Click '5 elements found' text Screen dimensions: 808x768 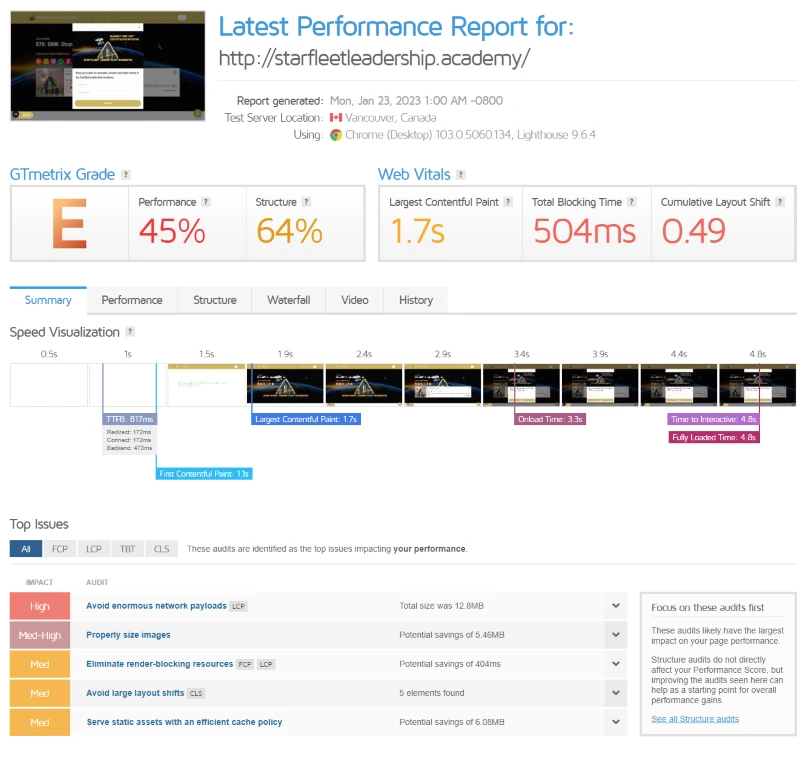pos(431,693)
